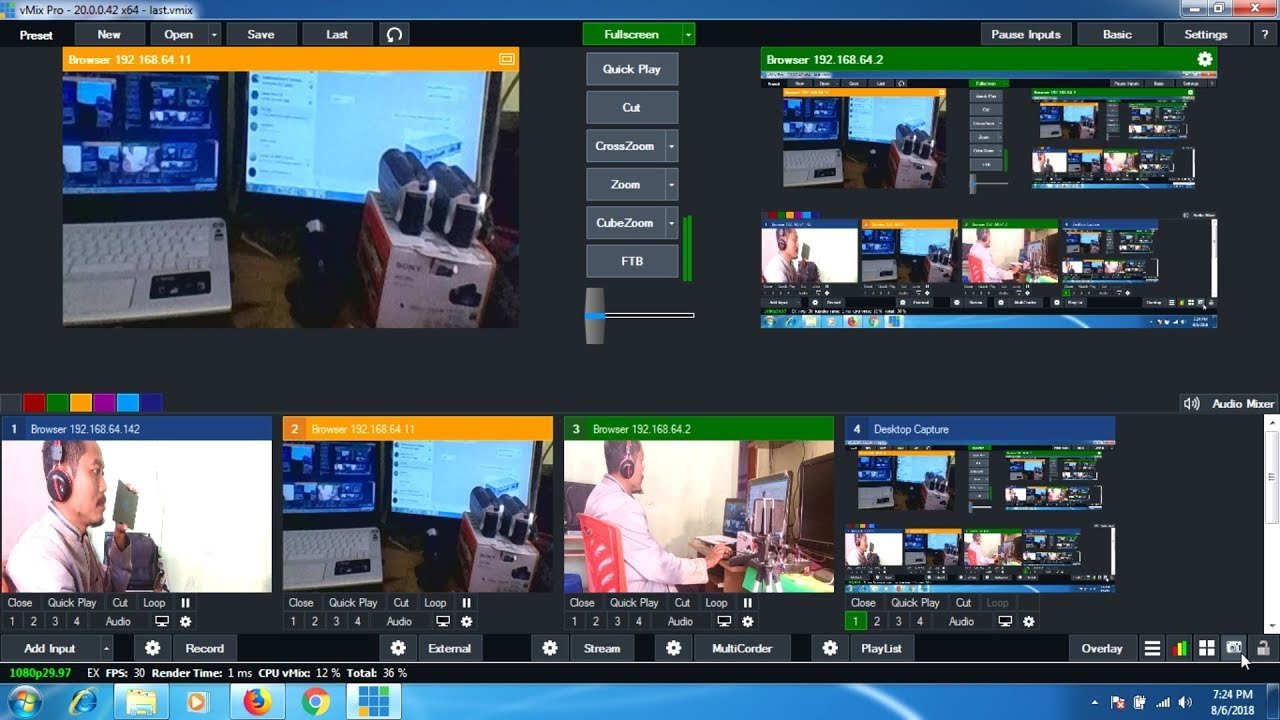This screenshot has width=1280, height=720.
Task: Open Chrome from the taskbar
Action: click(316, 702)
